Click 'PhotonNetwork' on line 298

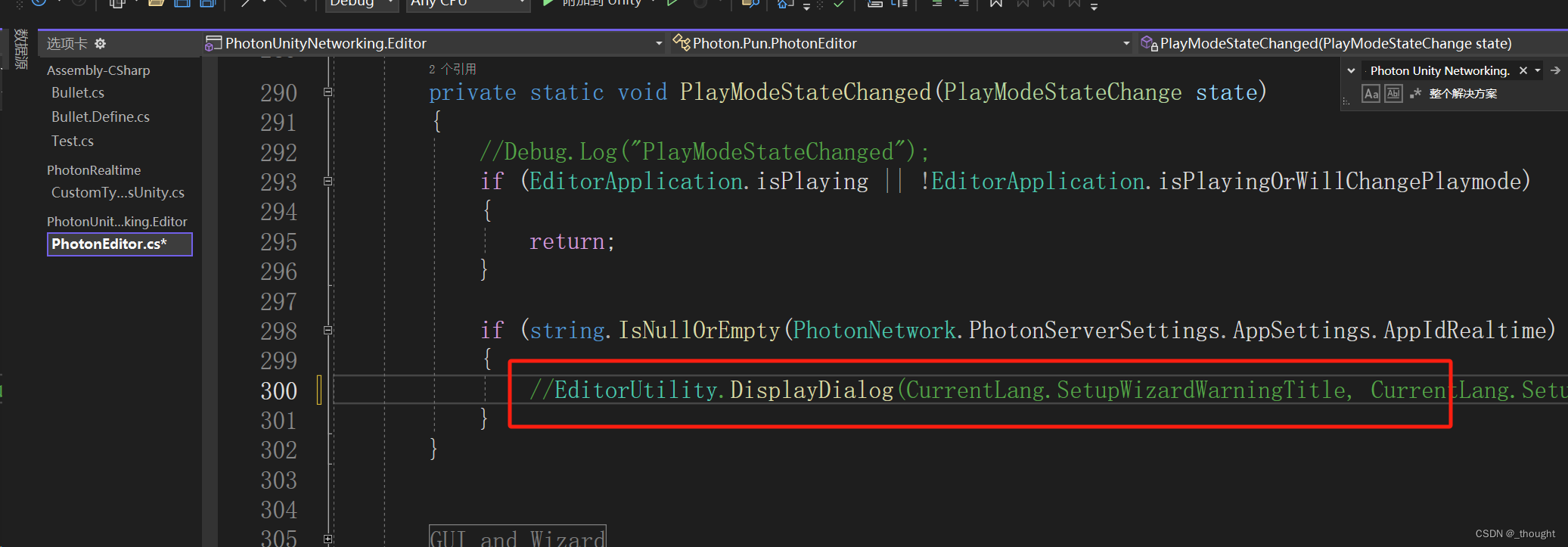[874, 331]
